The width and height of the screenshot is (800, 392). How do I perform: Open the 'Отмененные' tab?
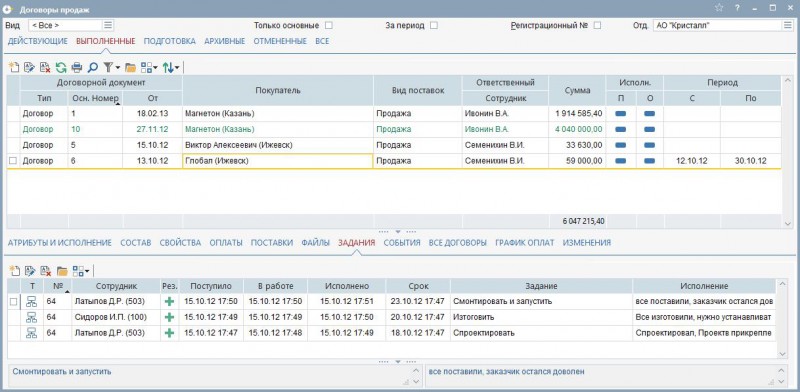[x=280, y=41]
